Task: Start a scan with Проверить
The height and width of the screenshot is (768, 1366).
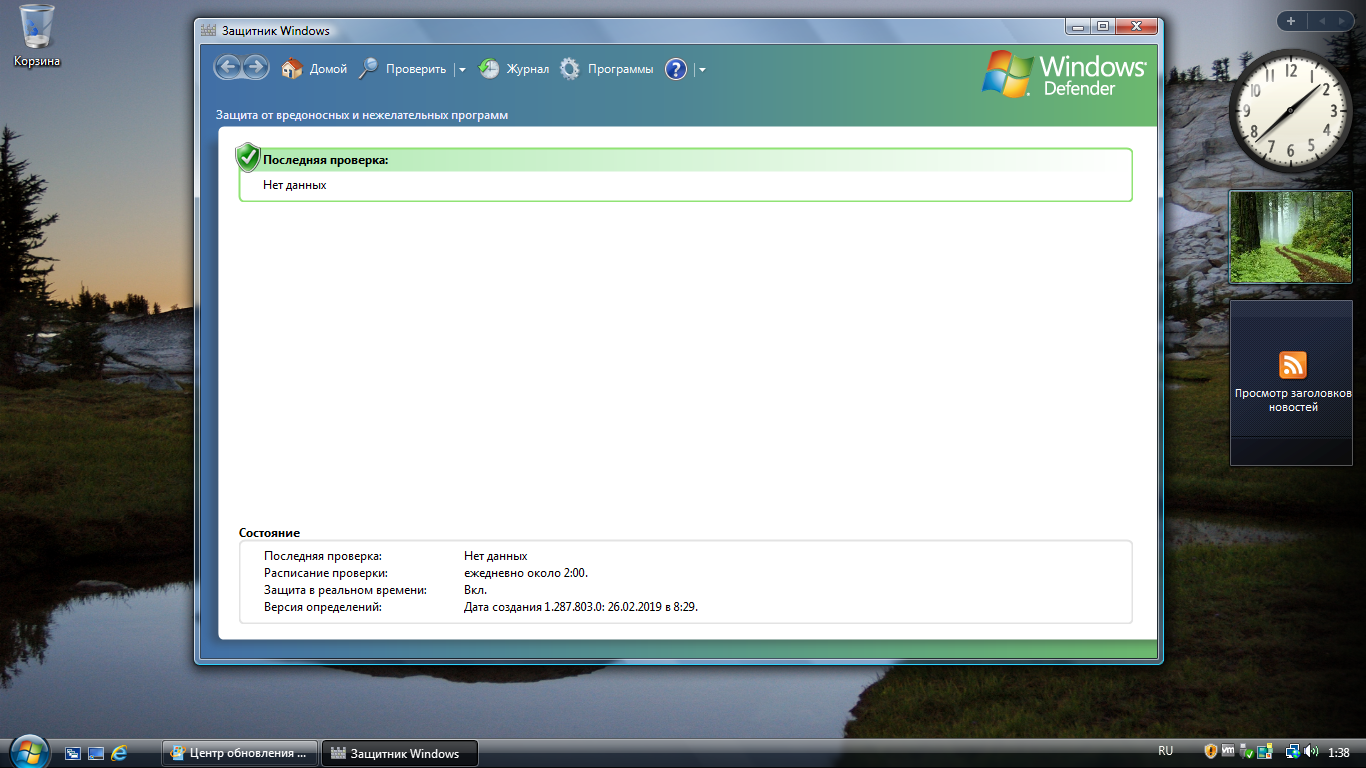Action: (x=403, y=69)
